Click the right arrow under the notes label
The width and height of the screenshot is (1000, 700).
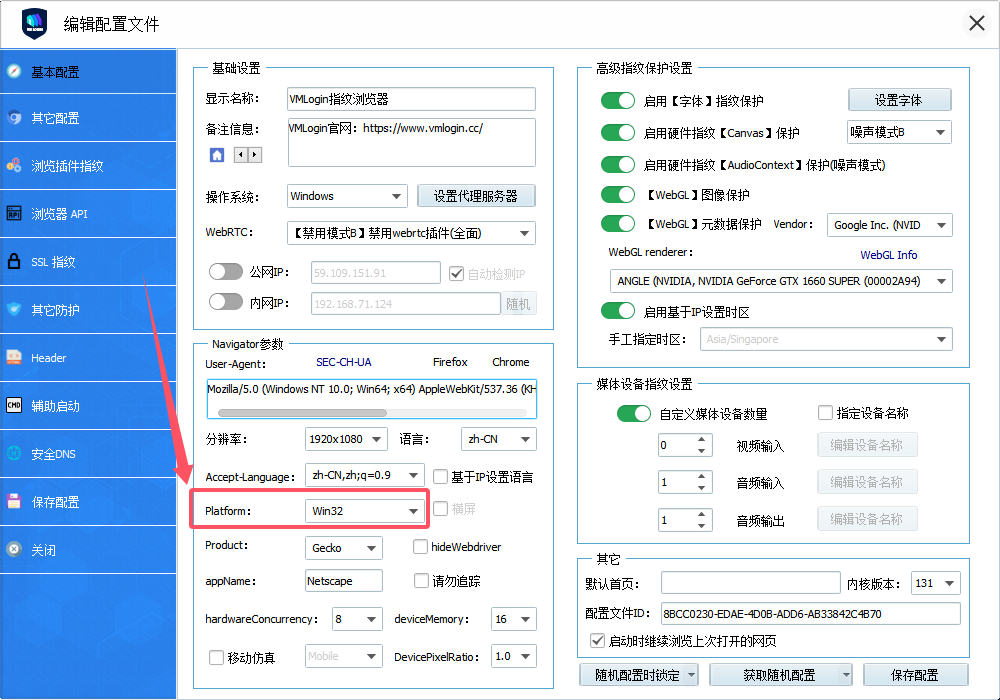coord(254,155)
